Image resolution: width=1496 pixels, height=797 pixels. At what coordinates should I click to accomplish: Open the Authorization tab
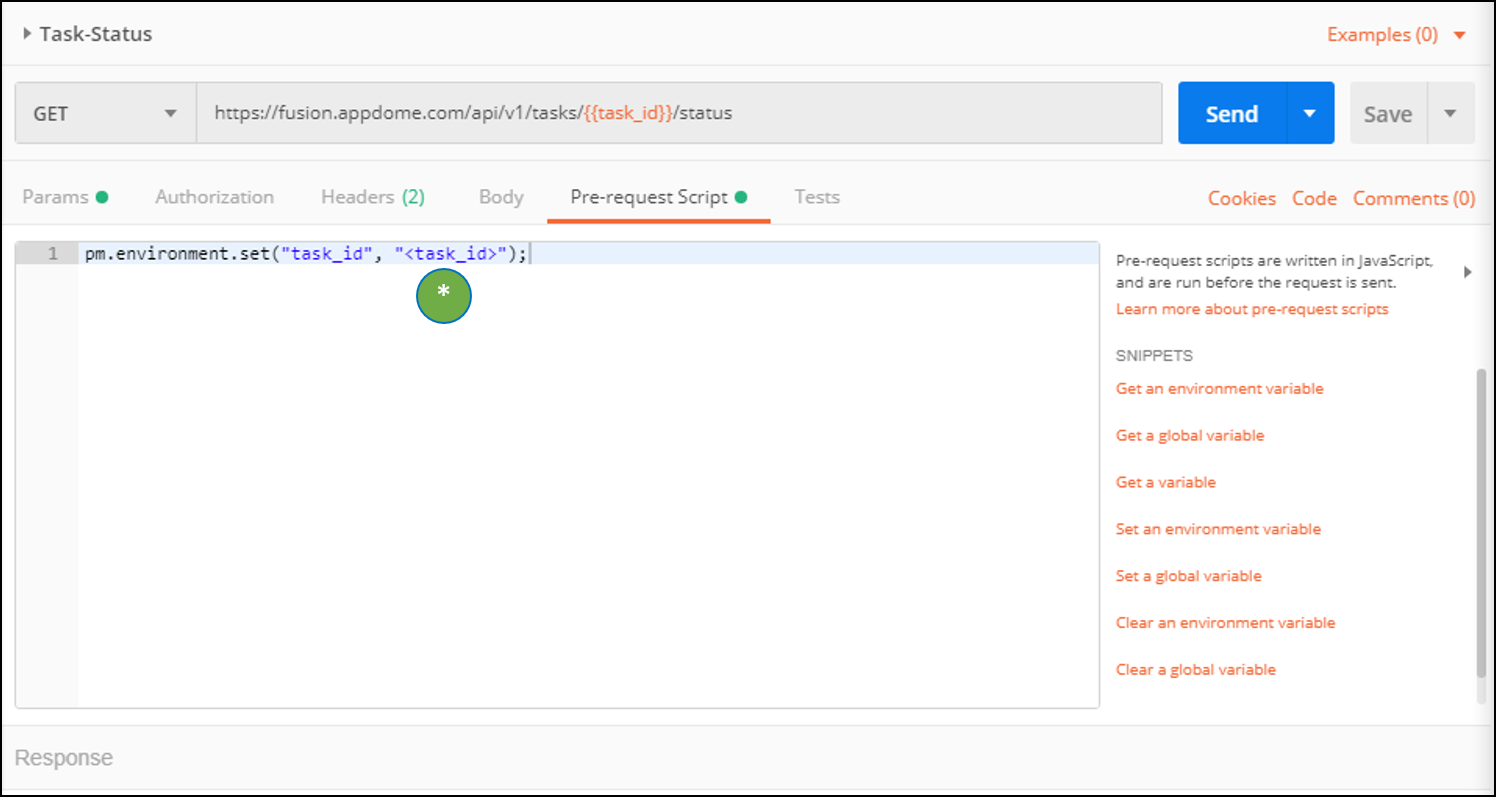pos(214,197)
